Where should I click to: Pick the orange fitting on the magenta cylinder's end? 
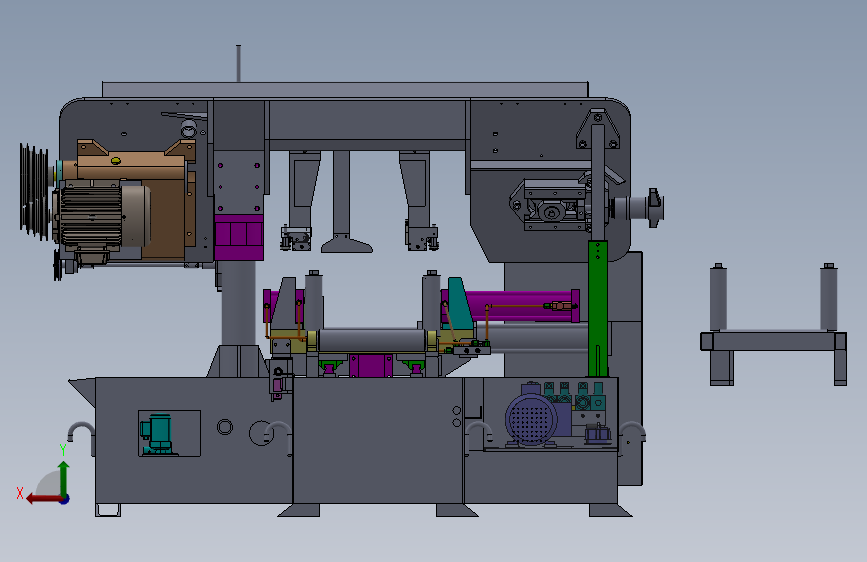pyautogui.click(x=560, y=305)
